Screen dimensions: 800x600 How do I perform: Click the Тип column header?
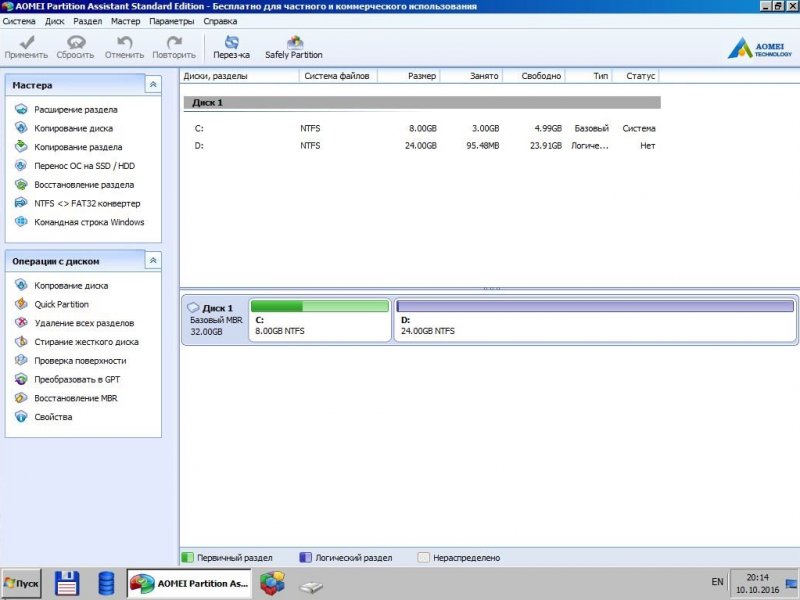click(589, 76)
